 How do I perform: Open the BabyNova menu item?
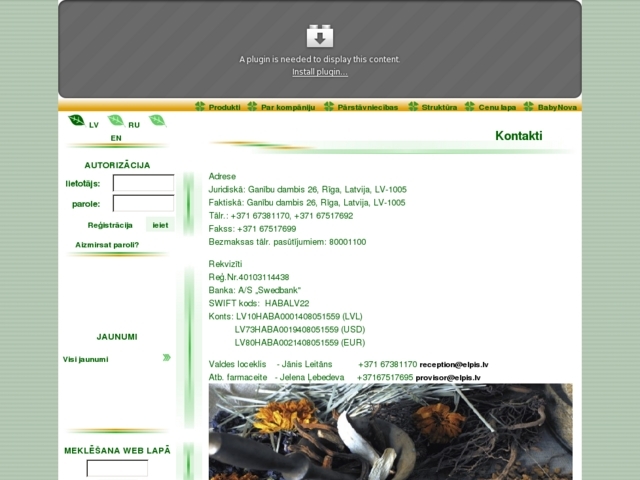557,107
